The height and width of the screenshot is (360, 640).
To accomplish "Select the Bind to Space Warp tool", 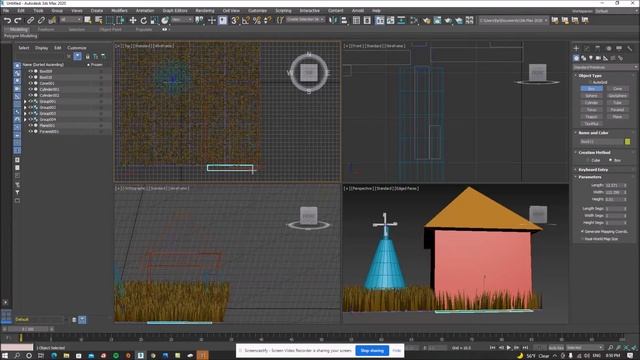I will 52,20.
